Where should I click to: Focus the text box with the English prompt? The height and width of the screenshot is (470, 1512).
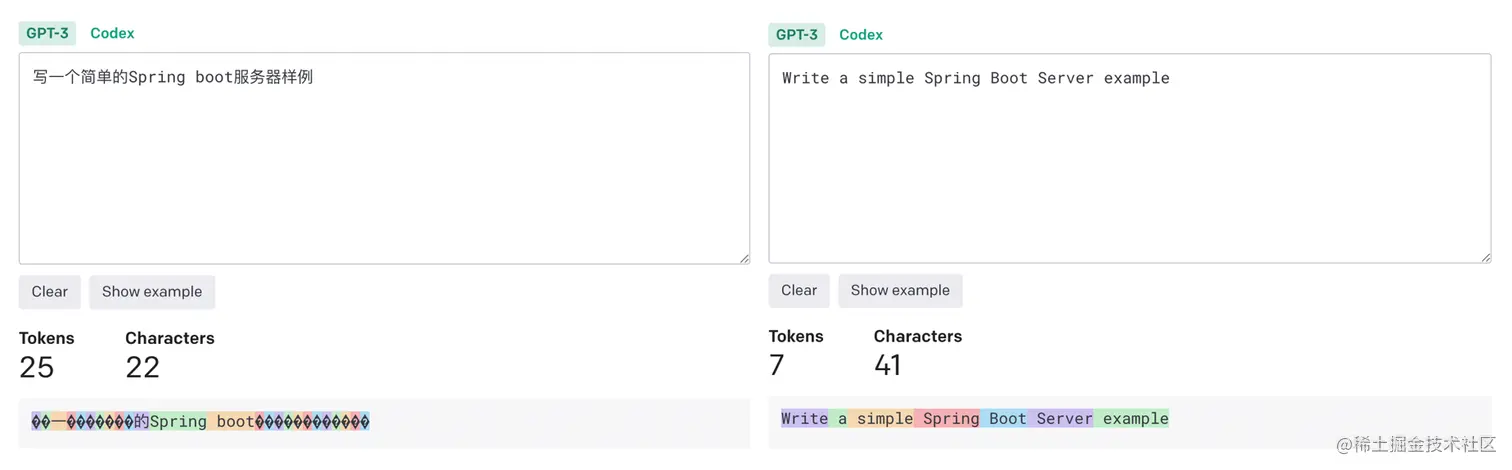tap(1129, 158)
